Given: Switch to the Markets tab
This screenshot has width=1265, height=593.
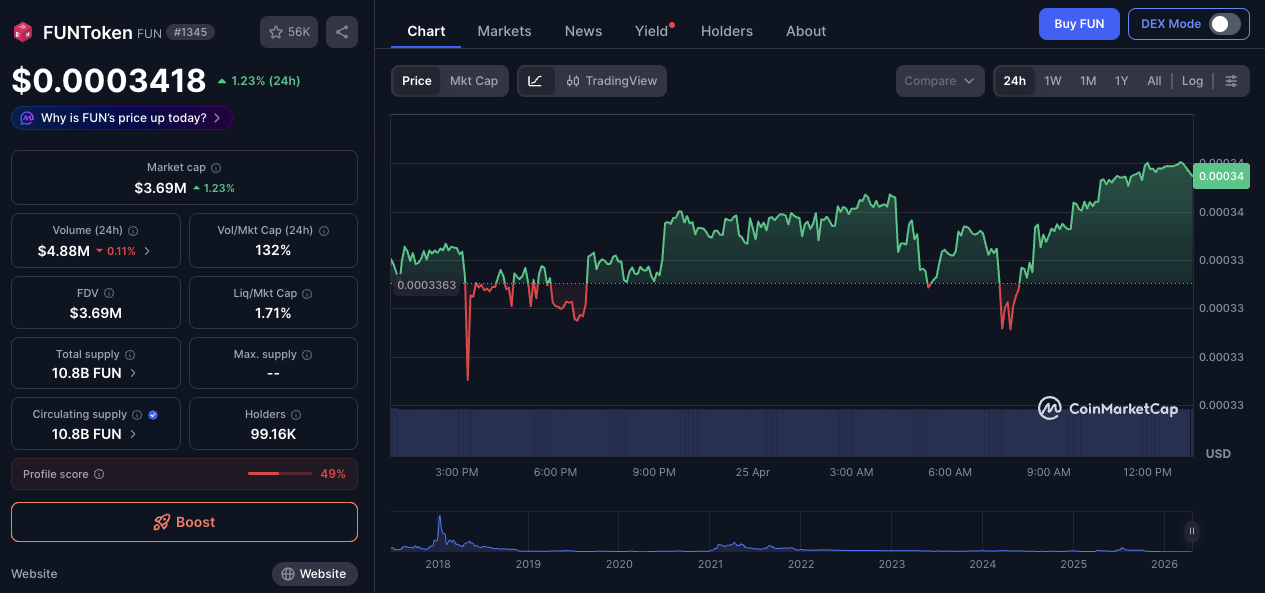Looking at the screenshot, I should [504, 31].
